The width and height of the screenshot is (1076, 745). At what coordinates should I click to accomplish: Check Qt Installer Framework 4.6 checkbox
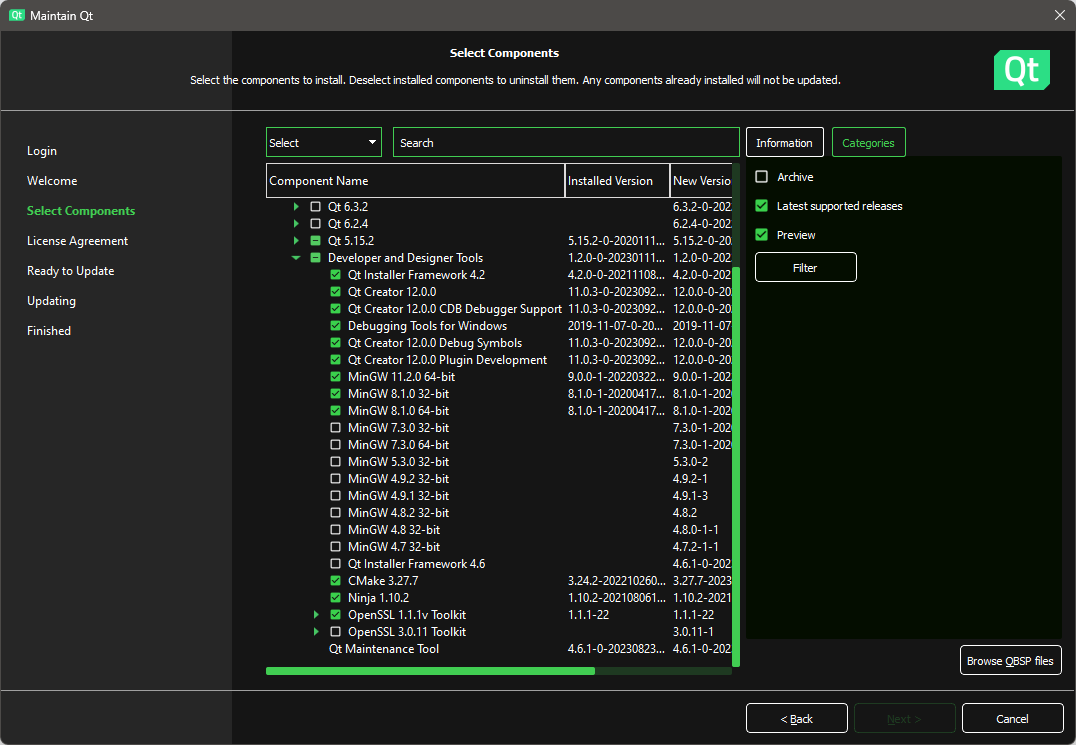[336, 564]
